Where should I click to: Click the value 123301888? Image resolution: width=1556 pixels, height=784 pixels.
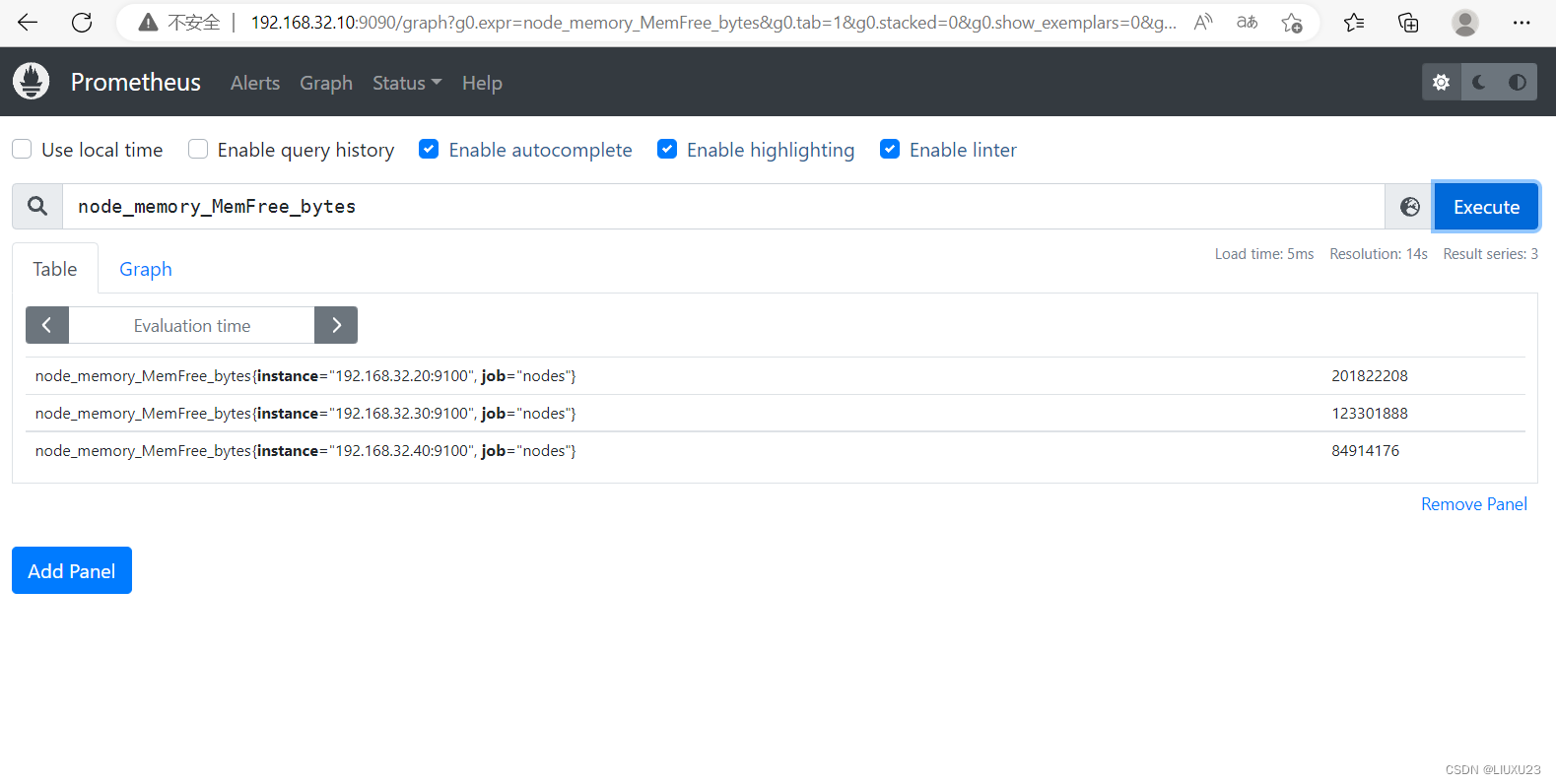pos(1370,414)
